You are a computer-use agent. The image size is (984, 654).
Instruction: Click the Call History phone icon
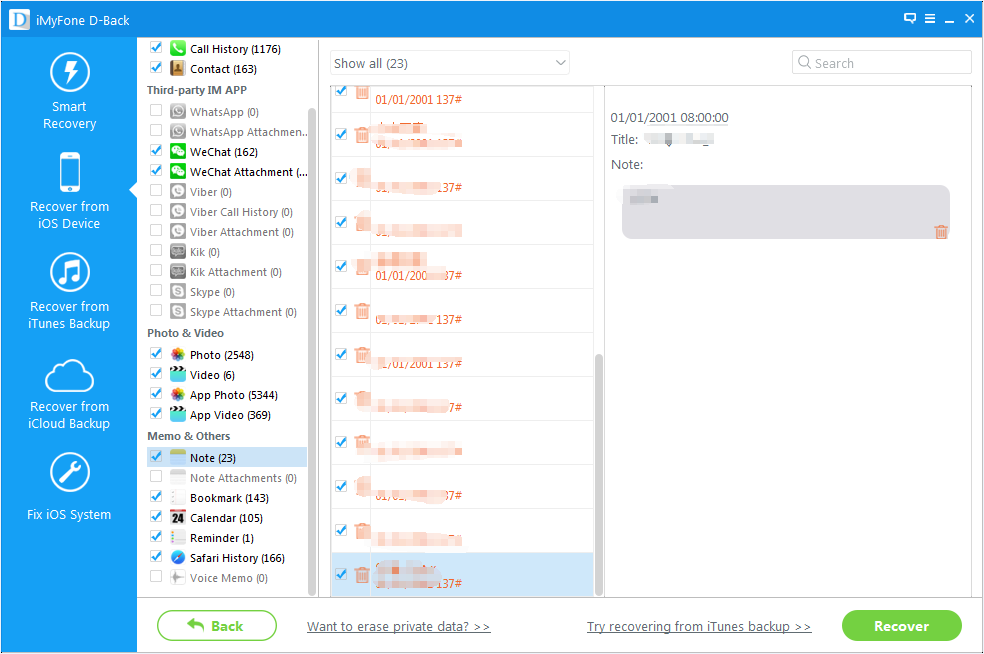pos(178,48)
